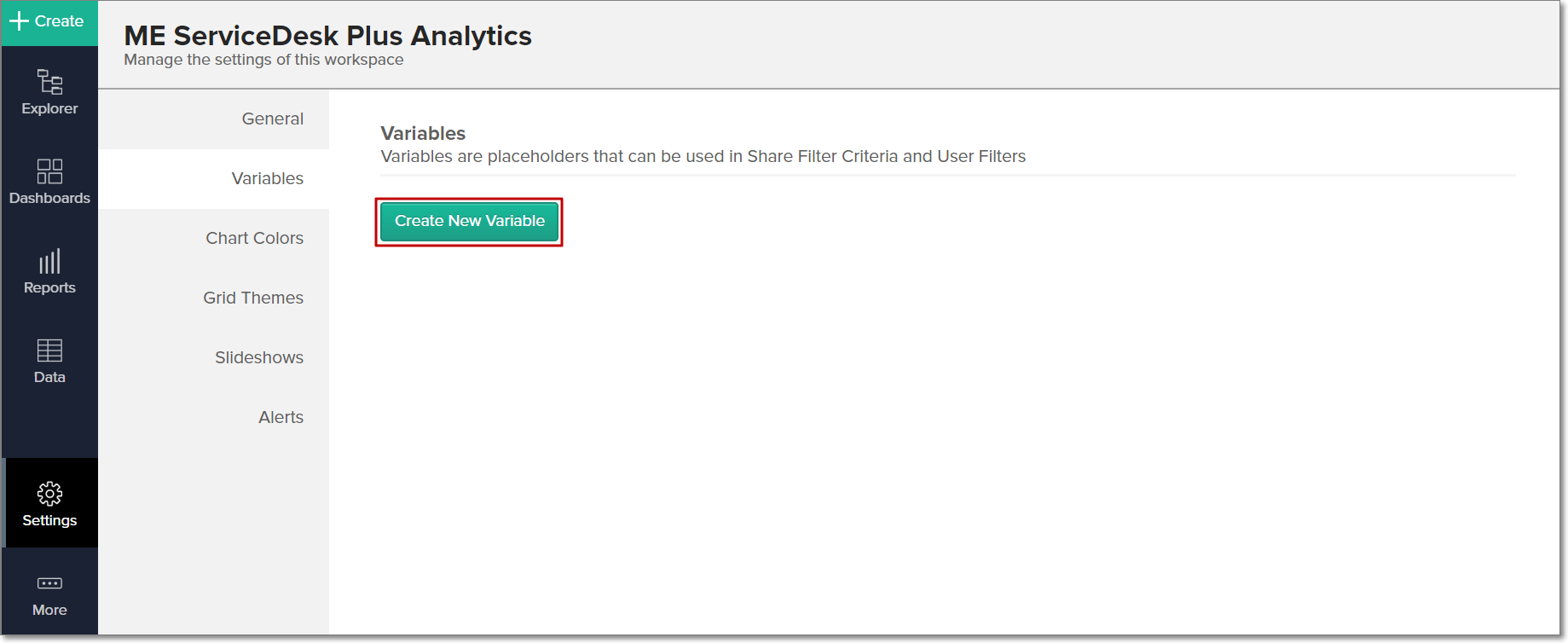Screen dimensions: 1568x643
Task: Go to Dashboards via sidebar icon
Action: click(x=49, y=171)
